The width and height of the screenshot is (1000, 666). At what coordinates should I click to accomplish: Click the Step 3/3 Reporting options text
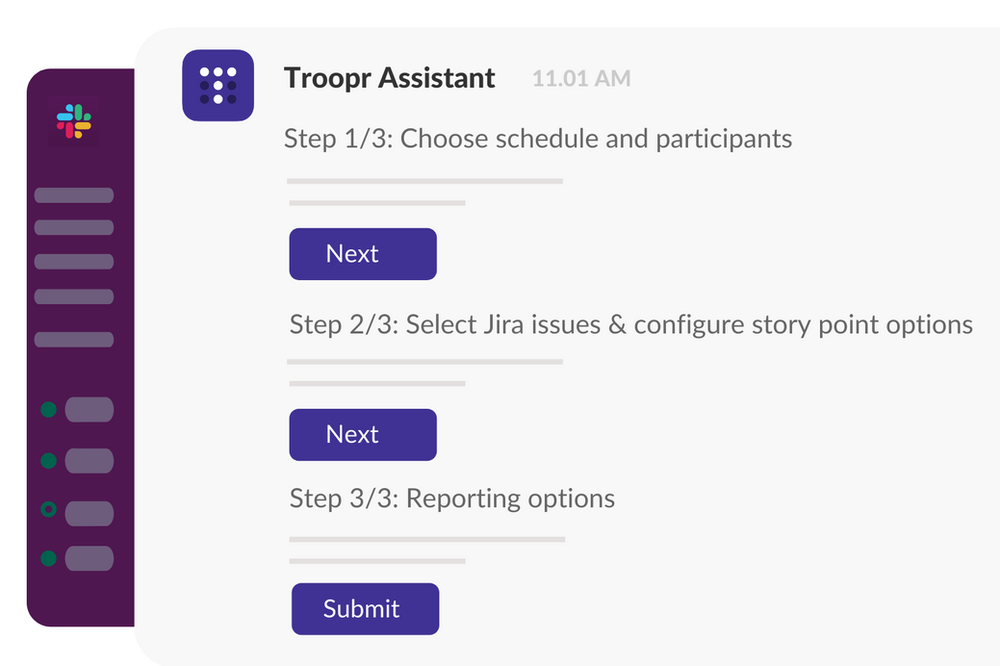click(x=452, y=498)
